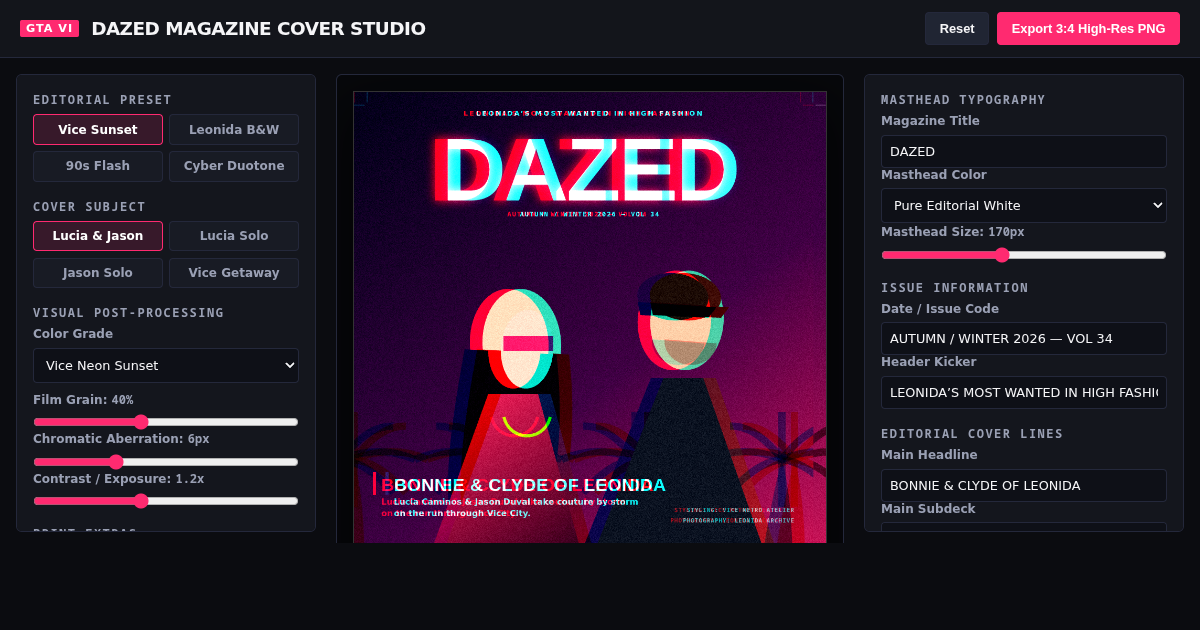Click the GTA VI badge
Screen dimensions: 1200x630
49,28
